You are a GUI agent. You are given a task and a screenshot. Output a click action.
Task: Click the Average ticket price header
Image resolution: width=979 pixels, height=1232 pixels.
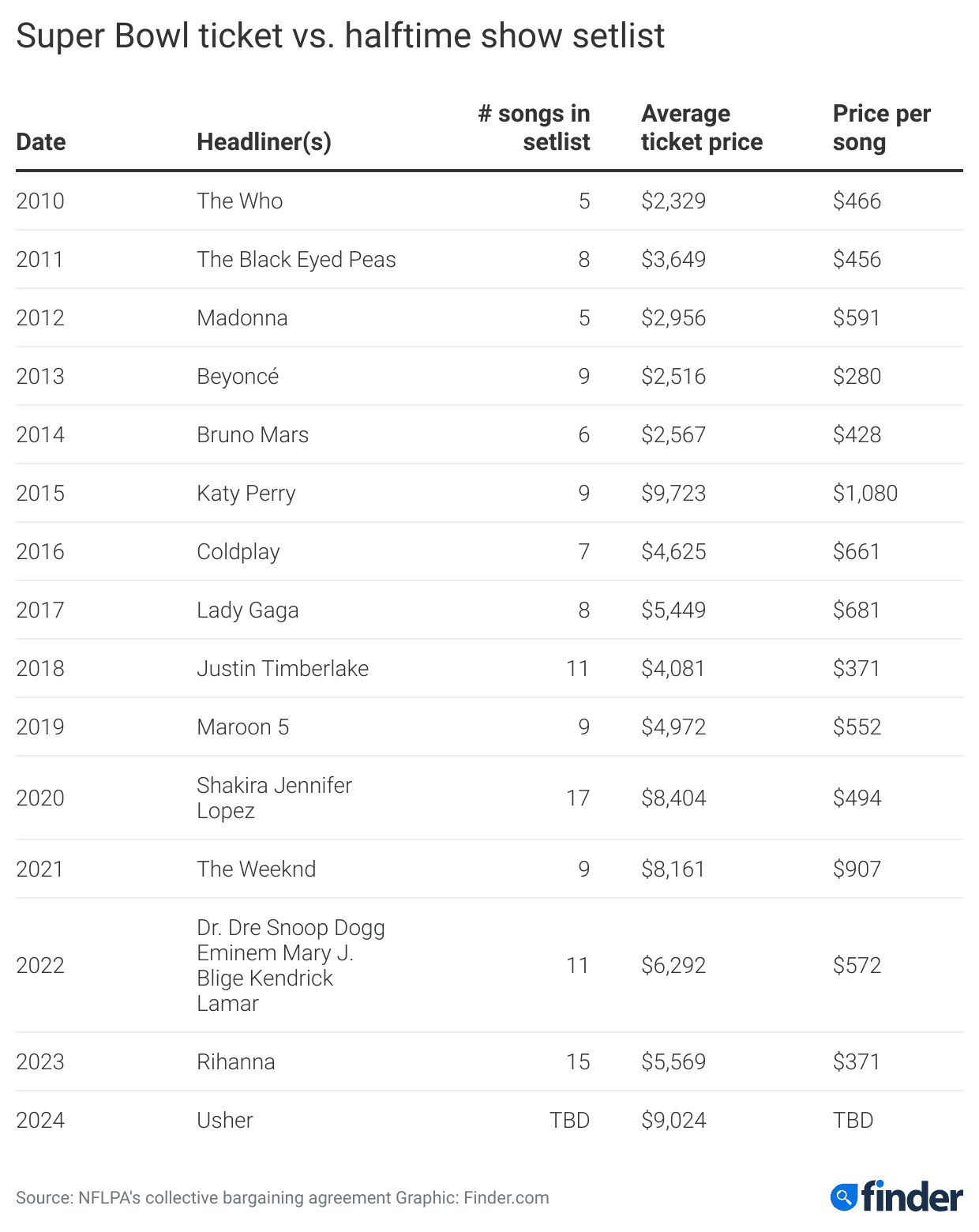pos(701,128)
